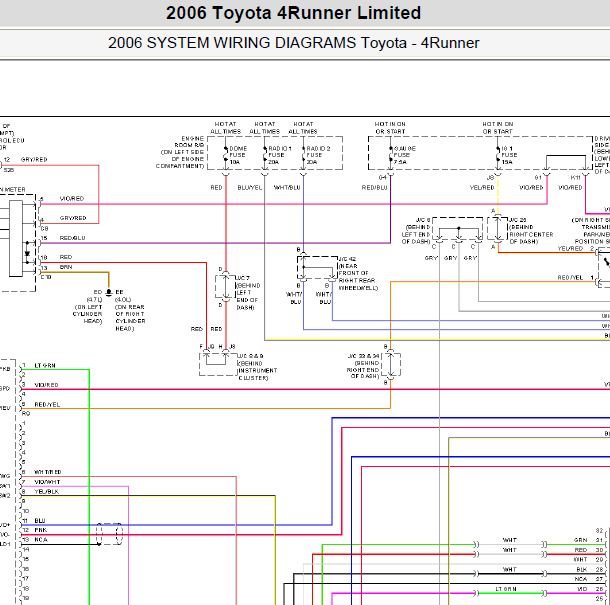
Task: Click the BLU label at pin 11
Action: click(40, 521)
